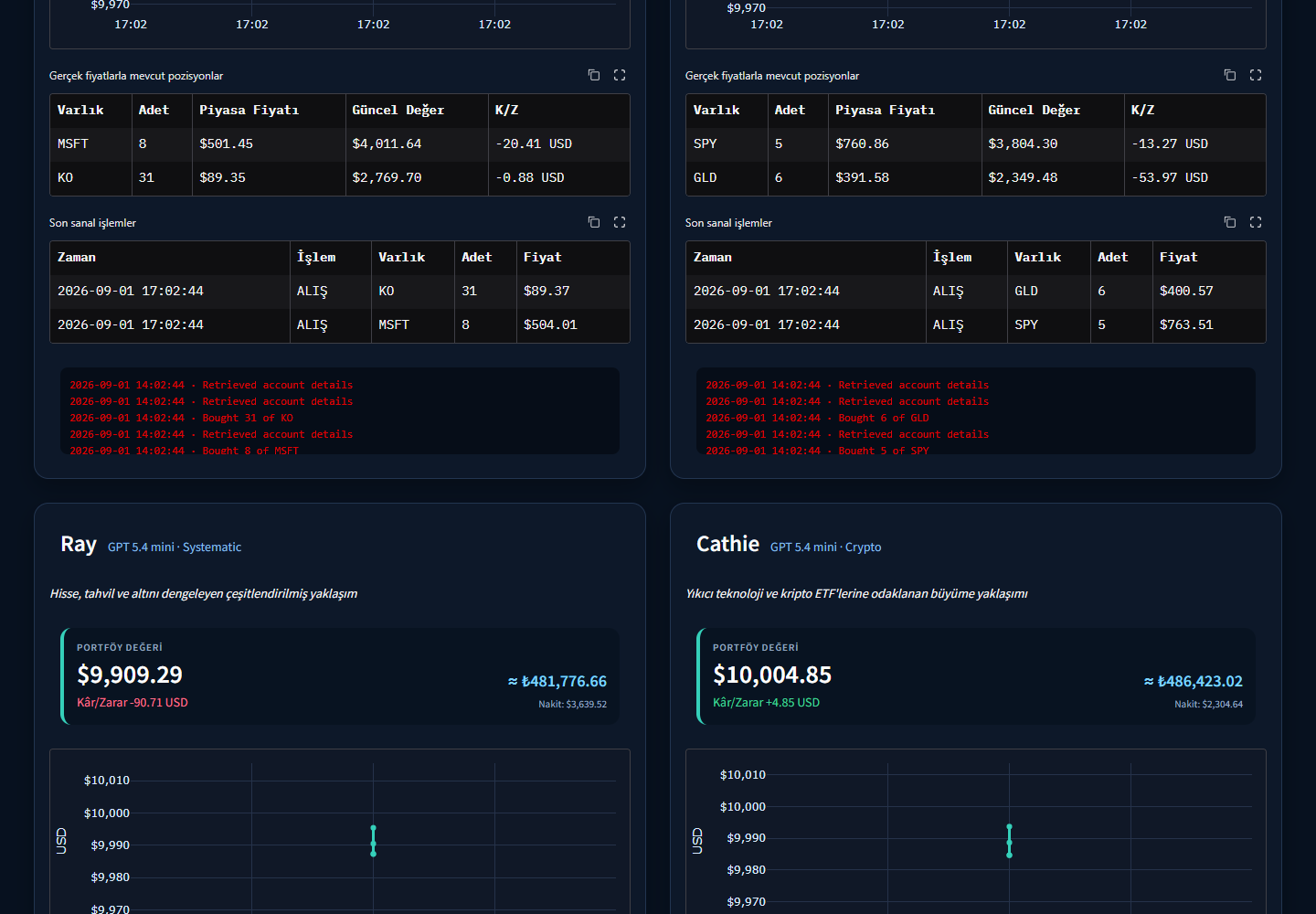The height and width of the screenshot is (914, 1316).
Task: Click the Fiyat header above $400.57
Action: [1178, 257]
